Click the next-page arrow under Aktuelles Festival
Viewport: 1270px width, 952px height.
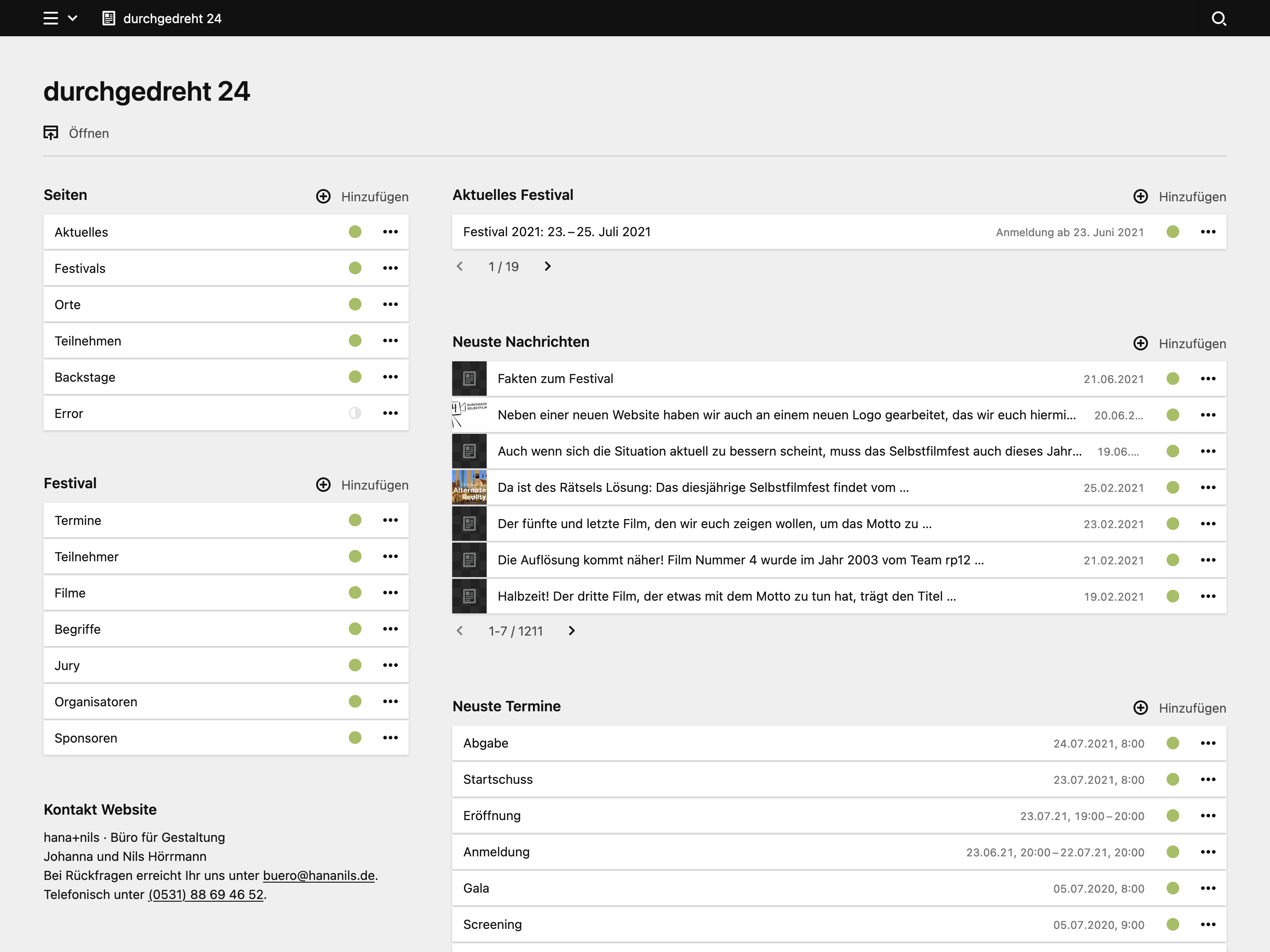tap(547, 266)
